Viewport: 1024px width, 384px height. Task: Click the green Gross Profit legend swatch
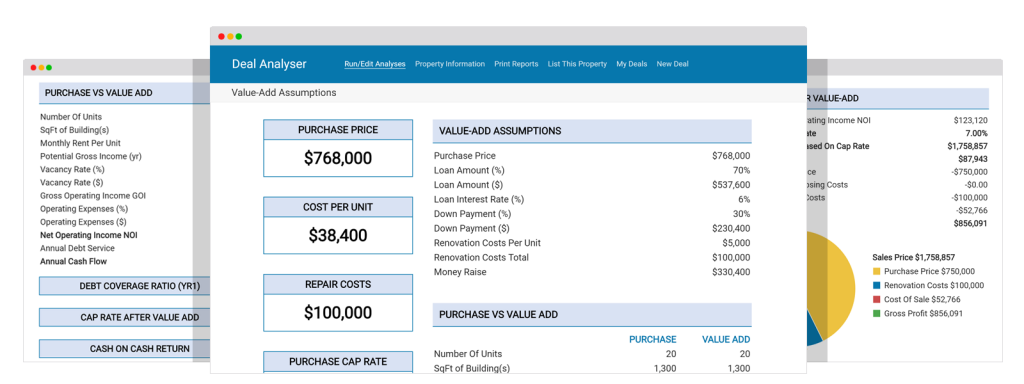point(876,313)
